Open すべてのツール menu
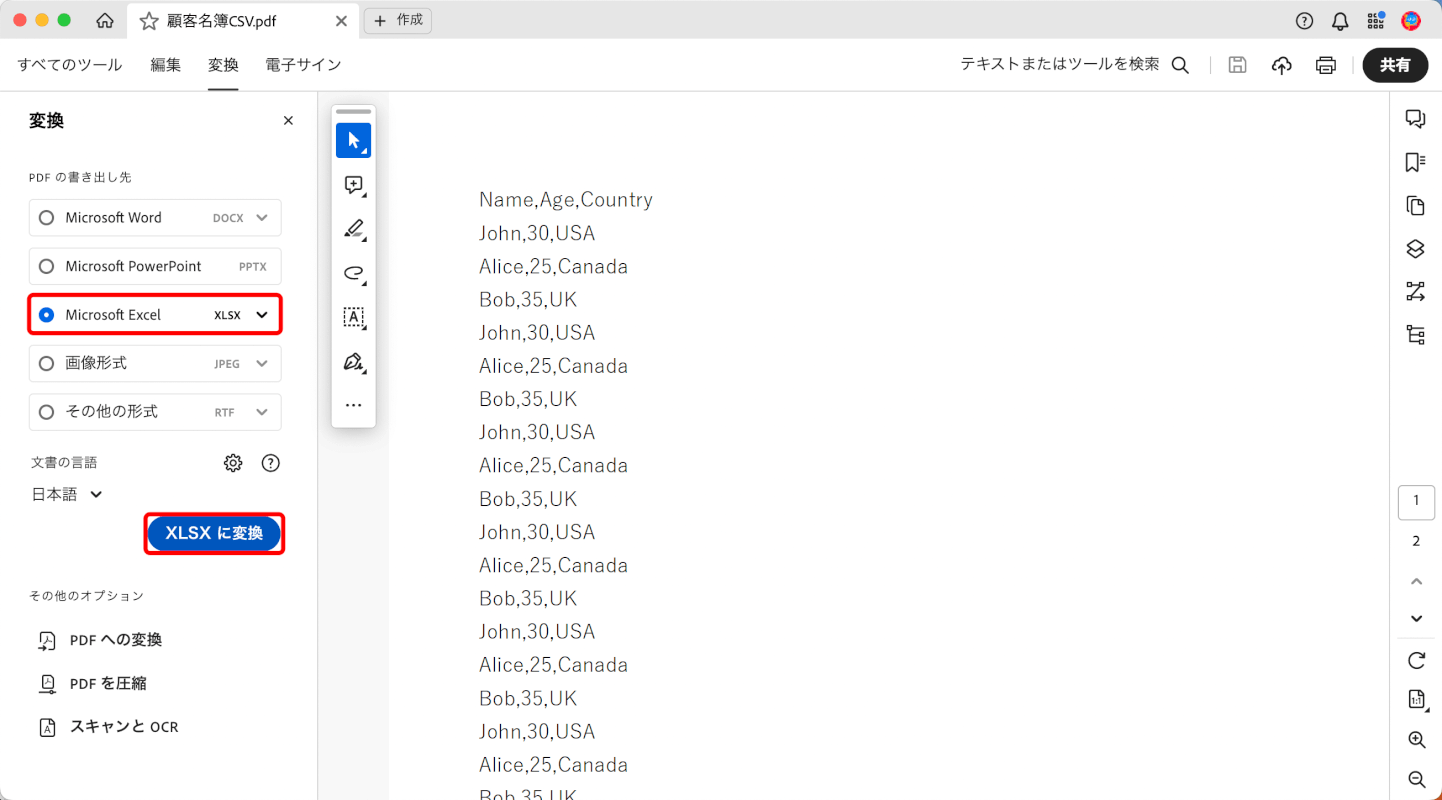1442x800 pixels. tap(70, 65)
